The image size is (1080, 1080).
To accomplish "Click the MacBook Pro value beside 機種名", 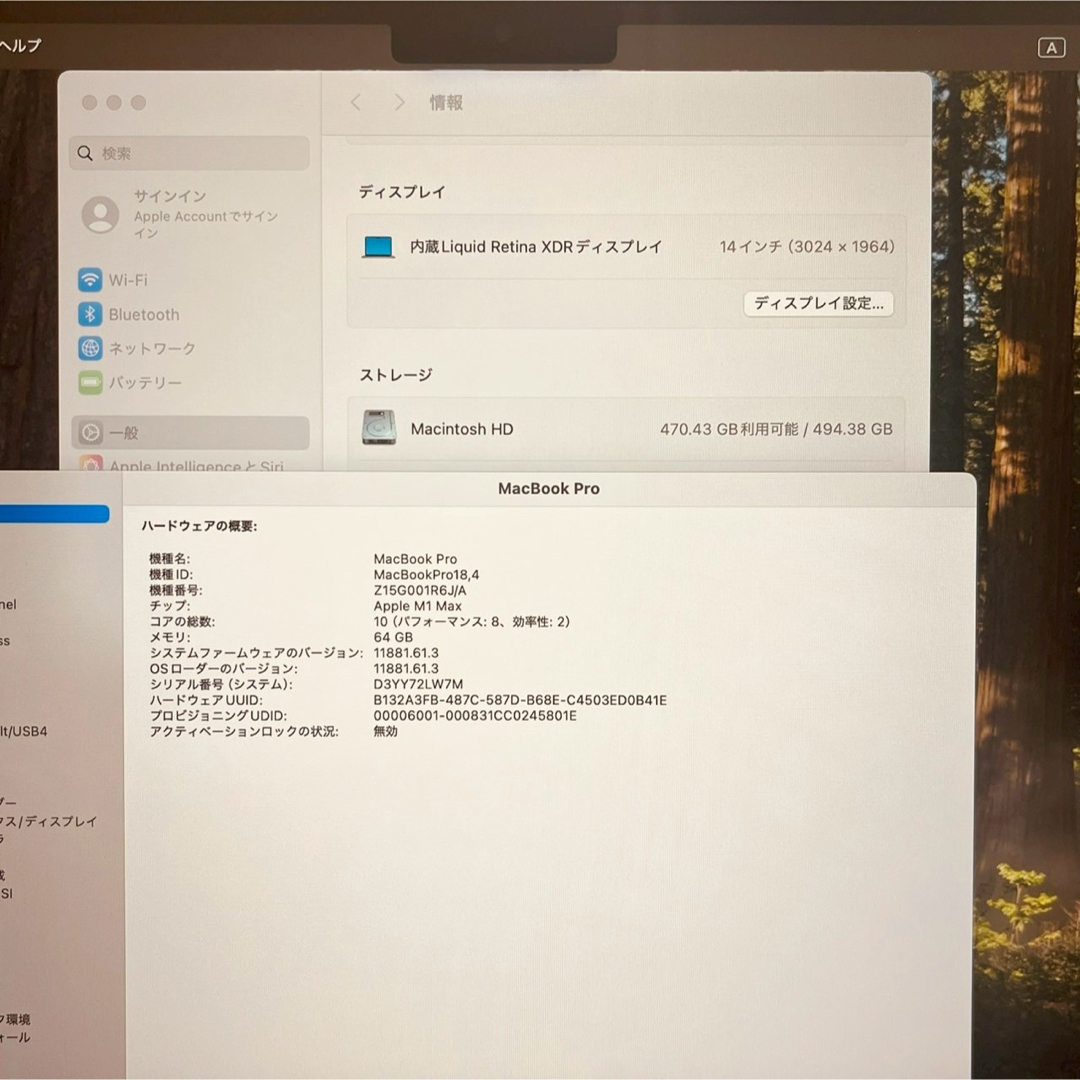I will (415, 559).
